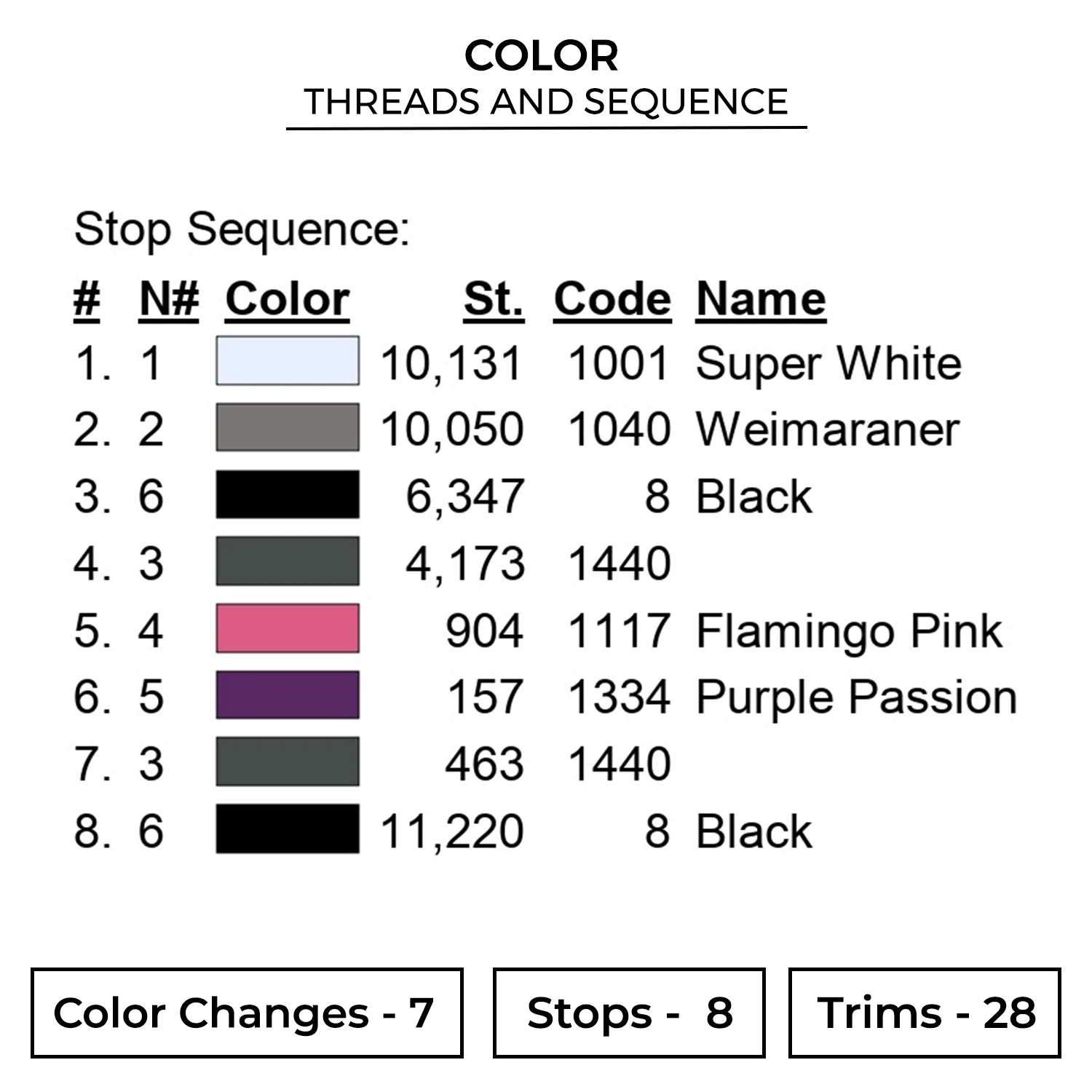Viewport: 1092px width, 1092px height.
Task: Click the N# column header
Action: [169, 299]
